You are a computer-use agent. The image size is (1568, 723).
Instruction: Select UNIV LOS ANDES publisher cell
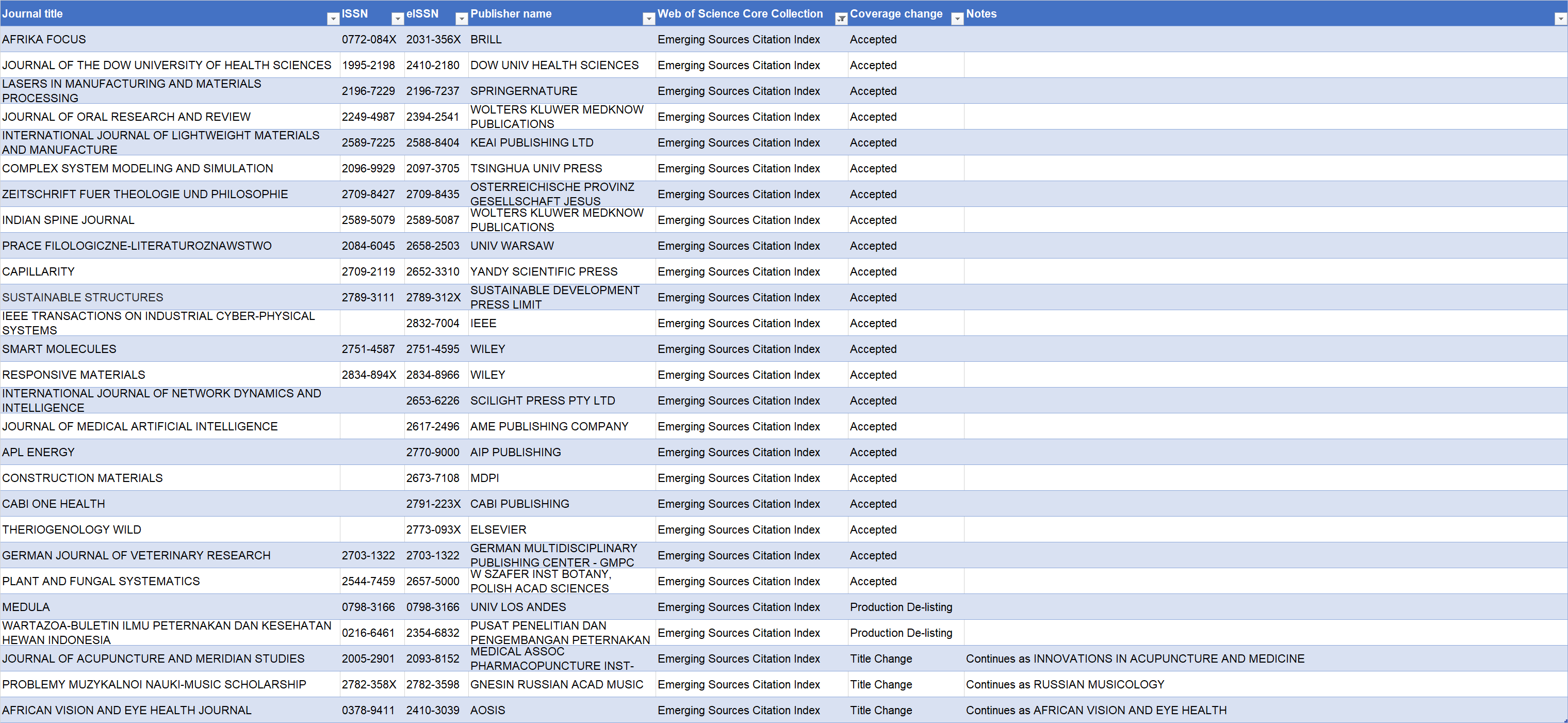pyautogui.click(x=562, y=607)
